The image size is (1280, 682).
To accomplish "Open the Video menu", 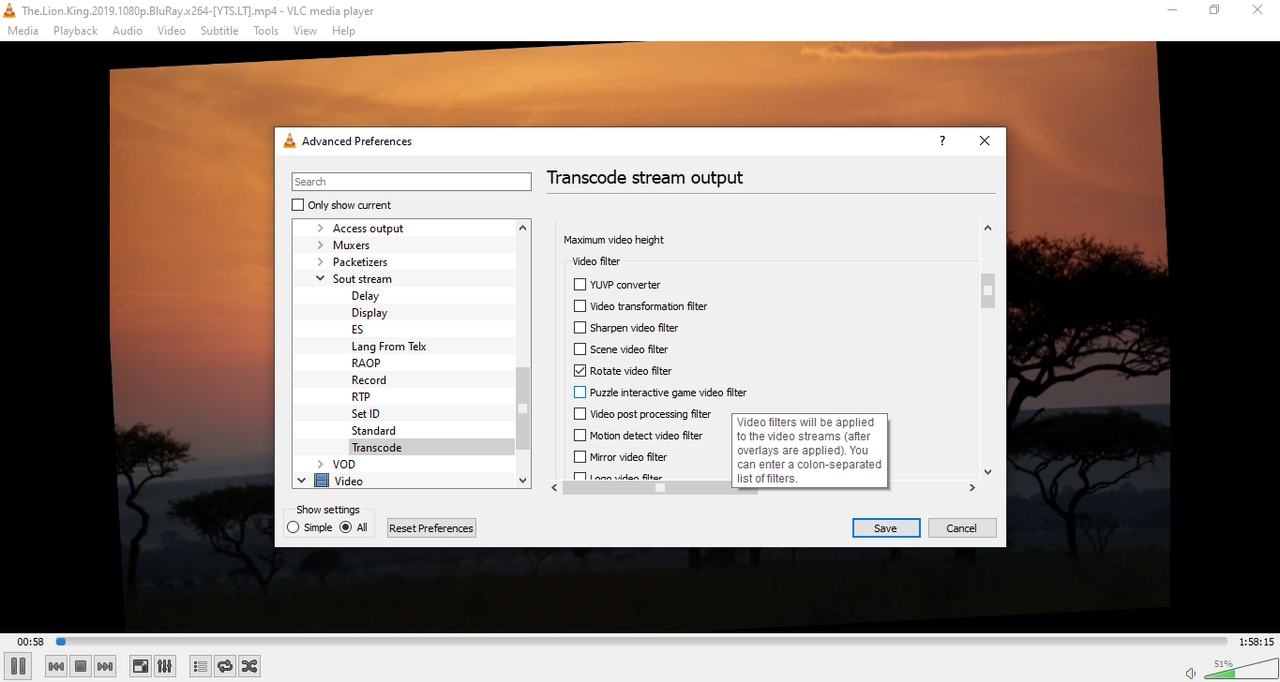I will (171, 30).
